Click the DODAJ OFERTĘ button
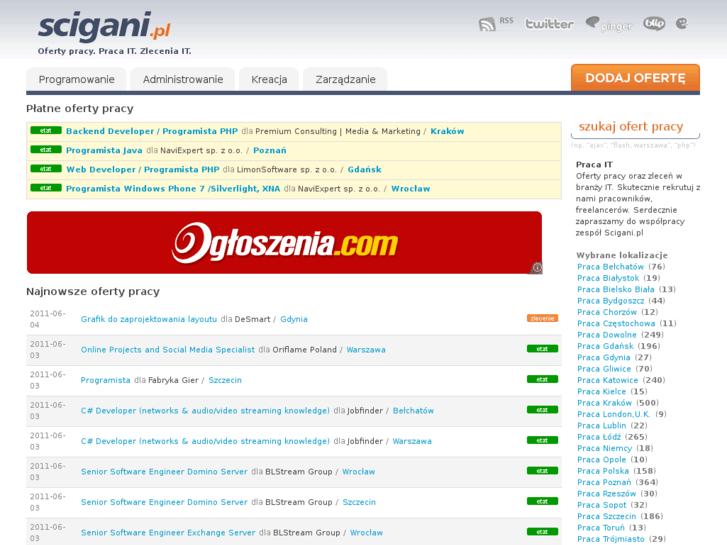727x545 pixels. point(635,78)
